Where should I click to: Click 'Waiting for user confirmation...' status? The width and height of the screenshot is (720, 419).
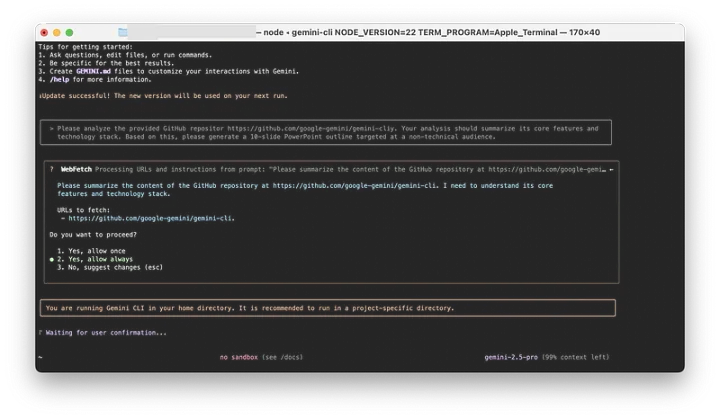[106, 333]
